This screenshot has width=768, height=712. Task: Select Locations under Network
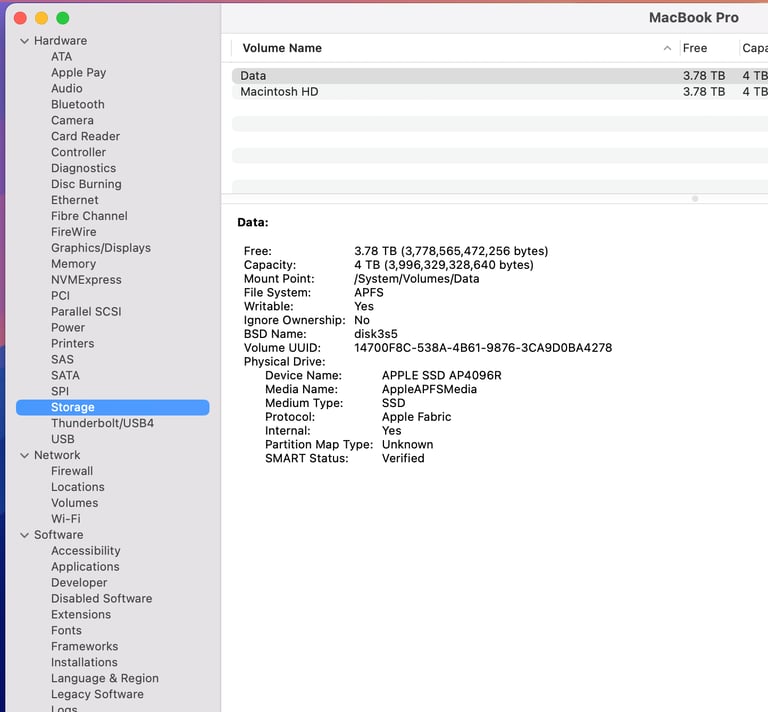[x=77, y=487]
